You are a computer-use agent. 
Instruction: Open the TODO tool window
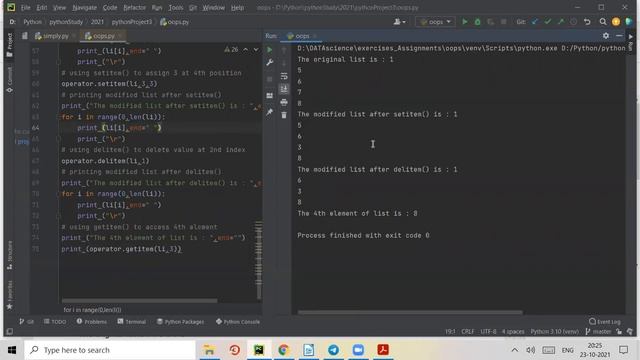(x=55, y=322)
